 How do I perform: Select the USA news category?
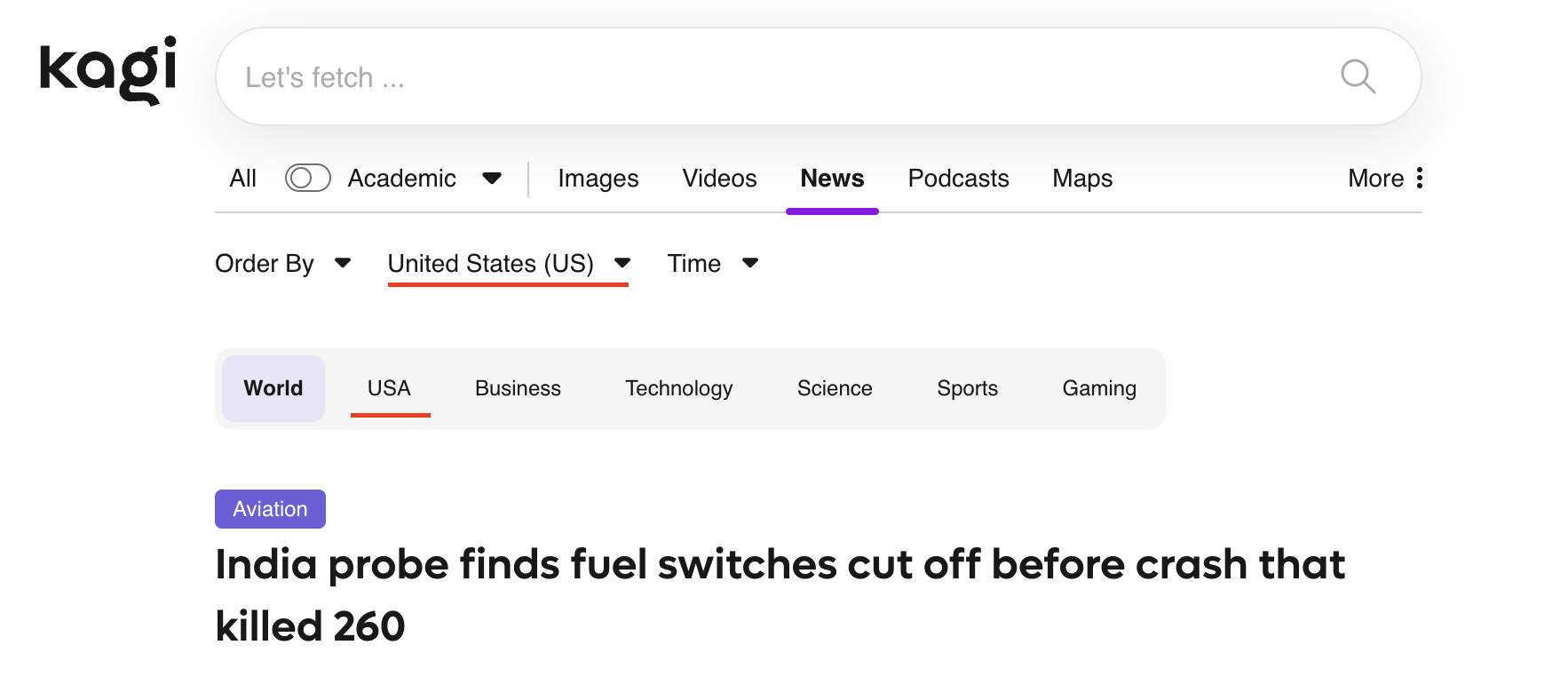click(389, 388)
